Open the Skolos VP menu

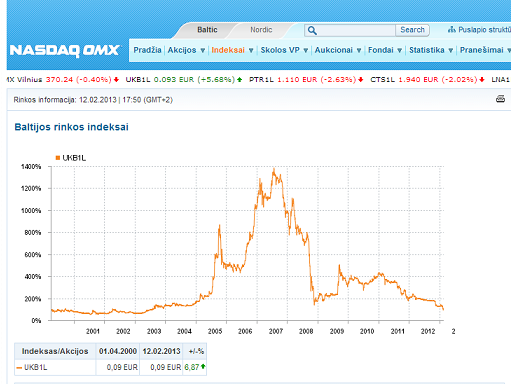[x=280, y=50]
